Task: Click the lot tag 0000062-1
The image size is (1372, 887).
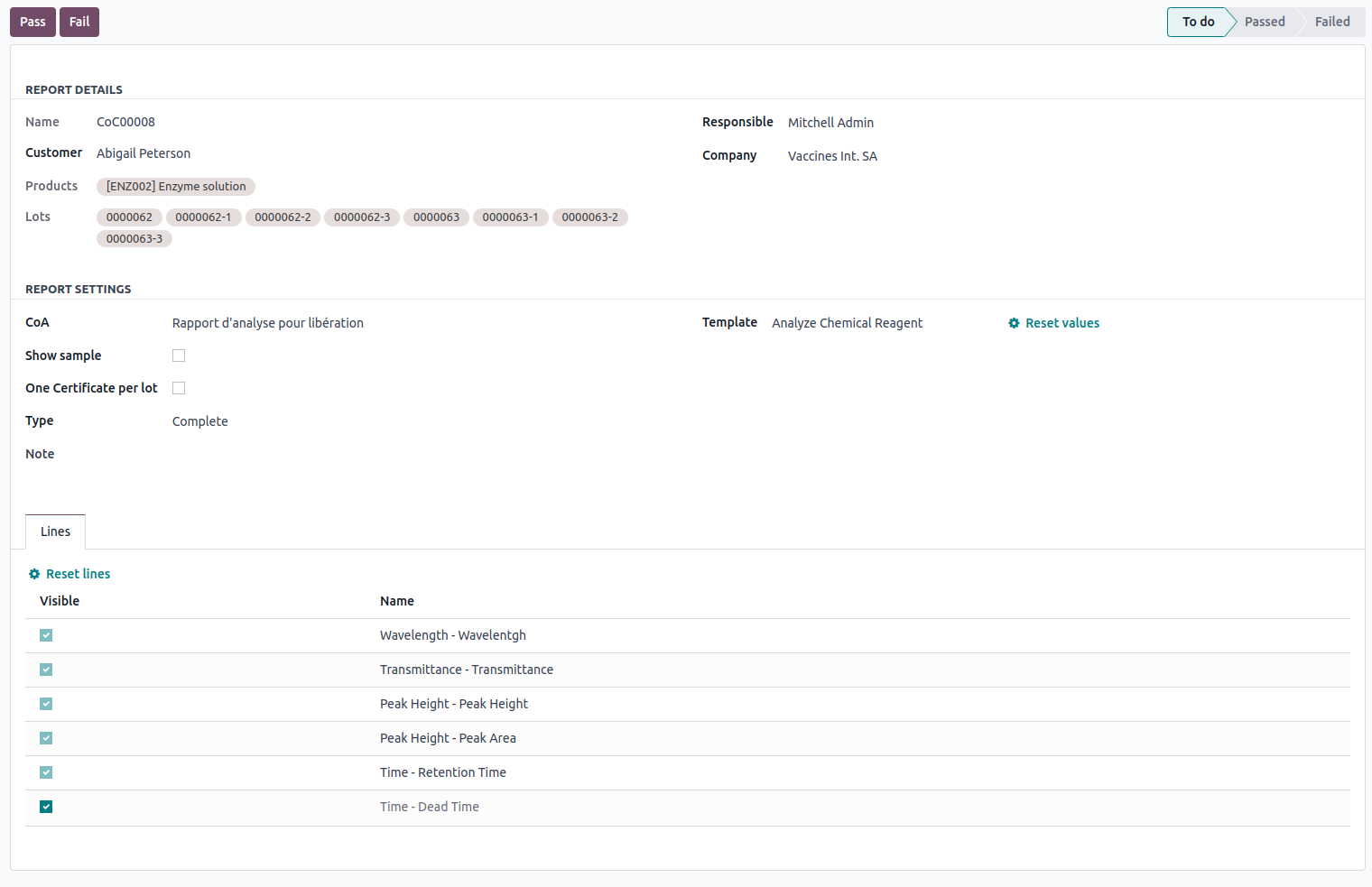Action: point(203,217)
